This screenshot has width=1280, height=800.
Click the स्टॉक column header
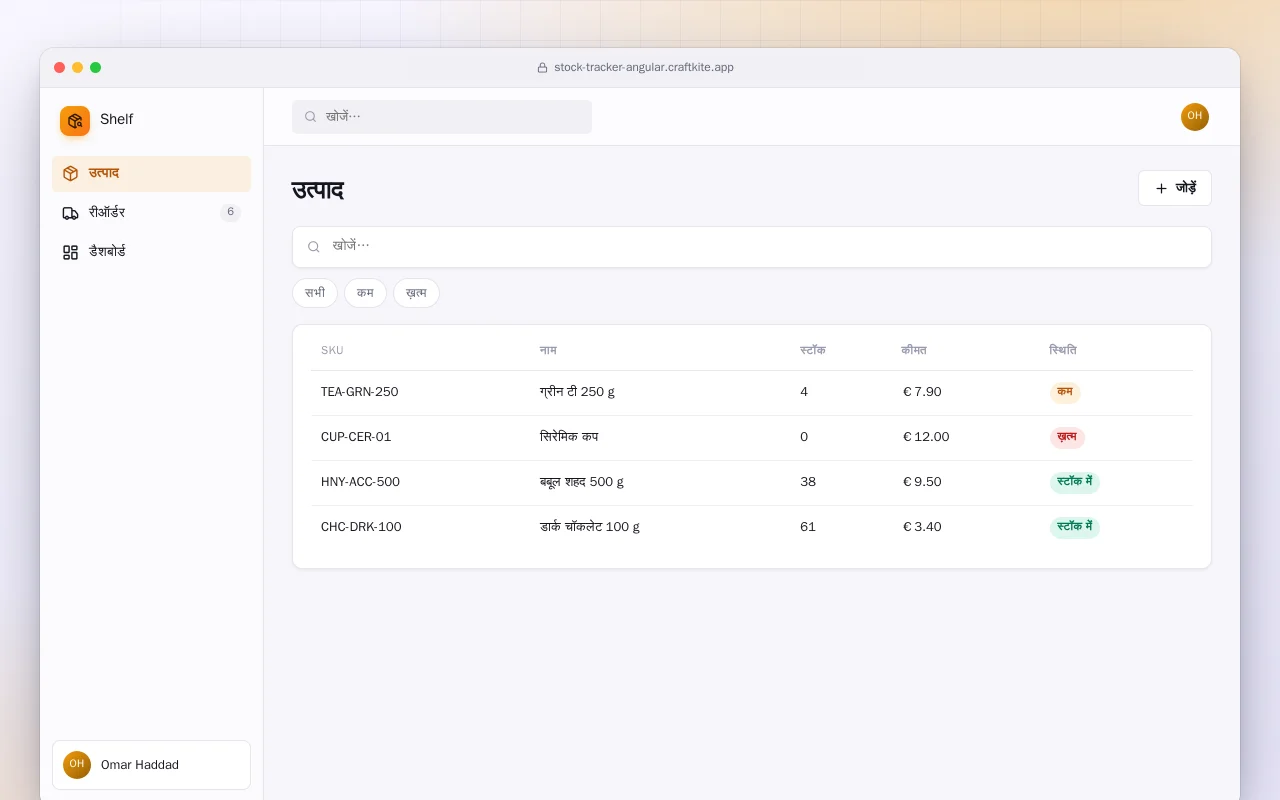pos(813,350)
